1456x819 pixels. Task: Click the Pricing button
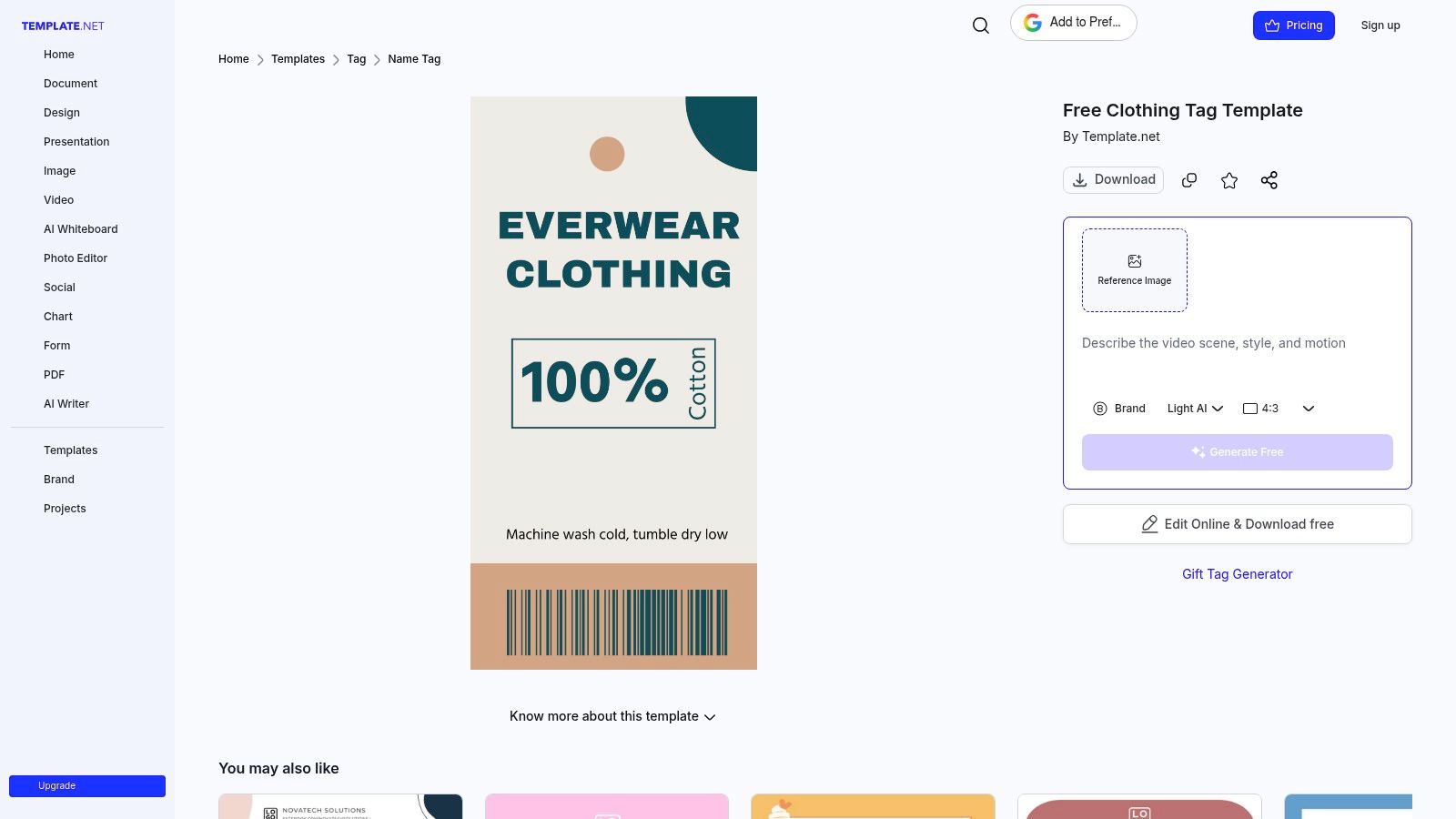point(1294,25)
